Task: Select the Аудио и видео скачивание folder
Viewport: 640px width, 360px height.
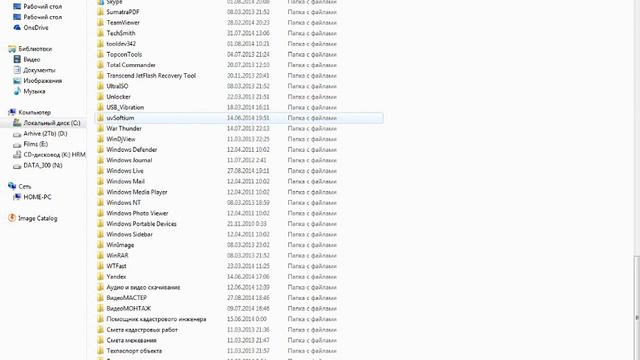Action: click(x=143, y=287)
